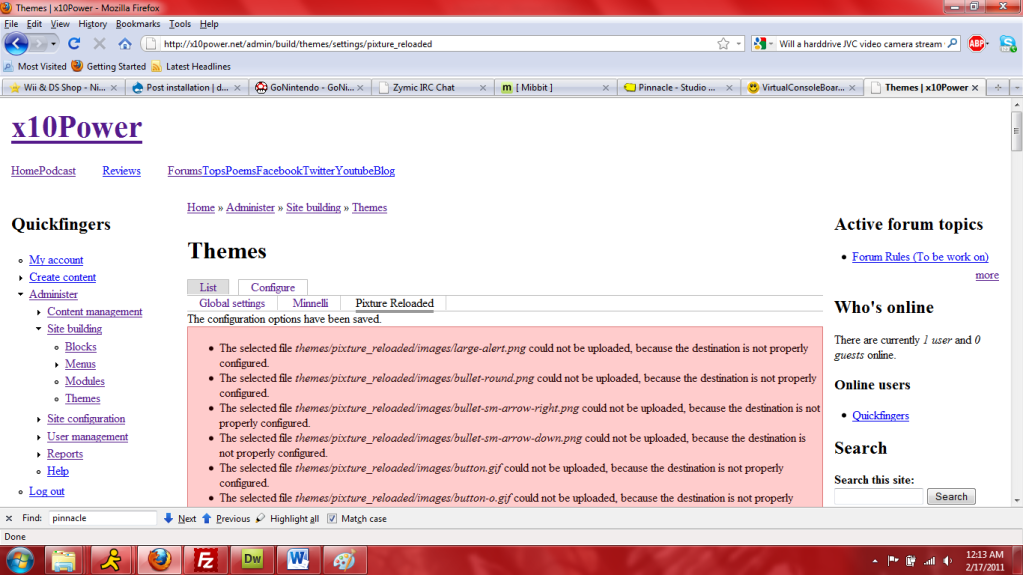Click the Firefox Back arrow button
1023x575 pixels.
16,44
